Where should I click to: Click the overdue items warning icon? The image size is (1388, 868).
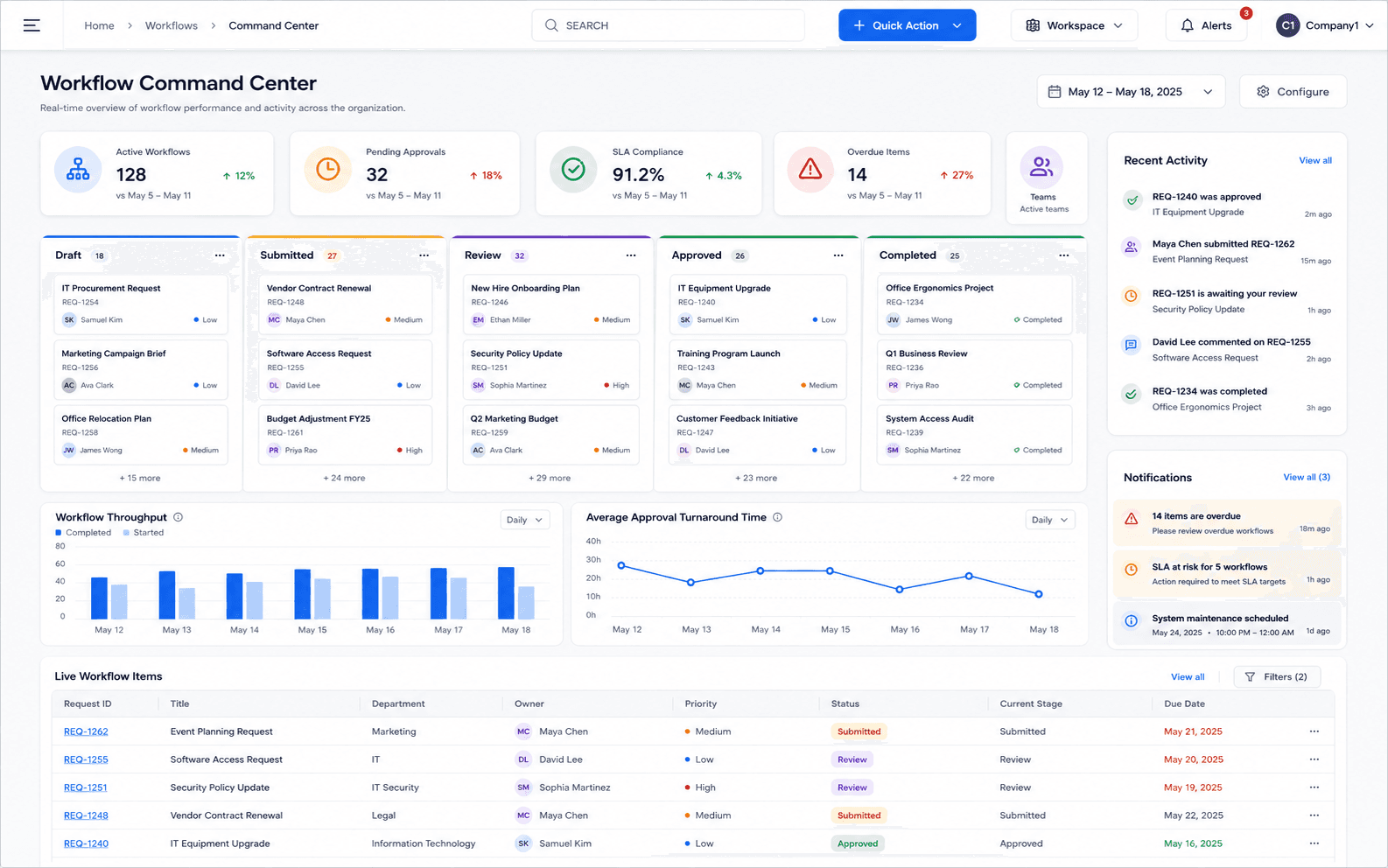point(810,169)
